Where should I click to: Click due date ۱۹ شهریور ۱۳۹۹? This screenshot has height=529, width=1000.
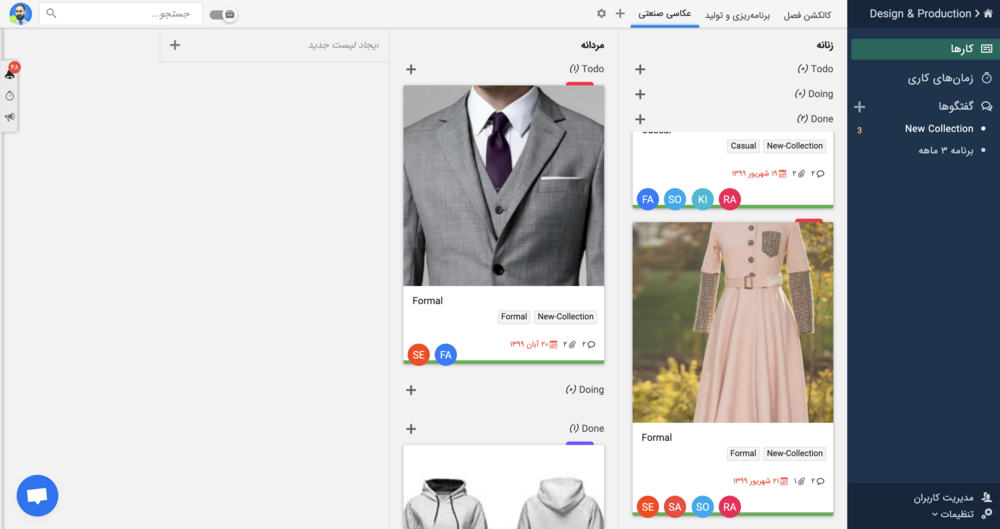coord(760,174)
